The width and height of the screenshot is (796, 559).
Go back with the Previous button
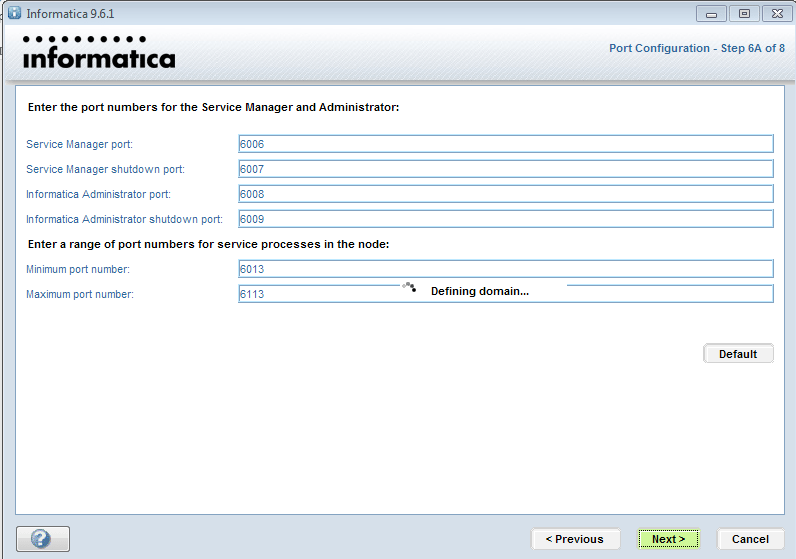click(575, 539)
